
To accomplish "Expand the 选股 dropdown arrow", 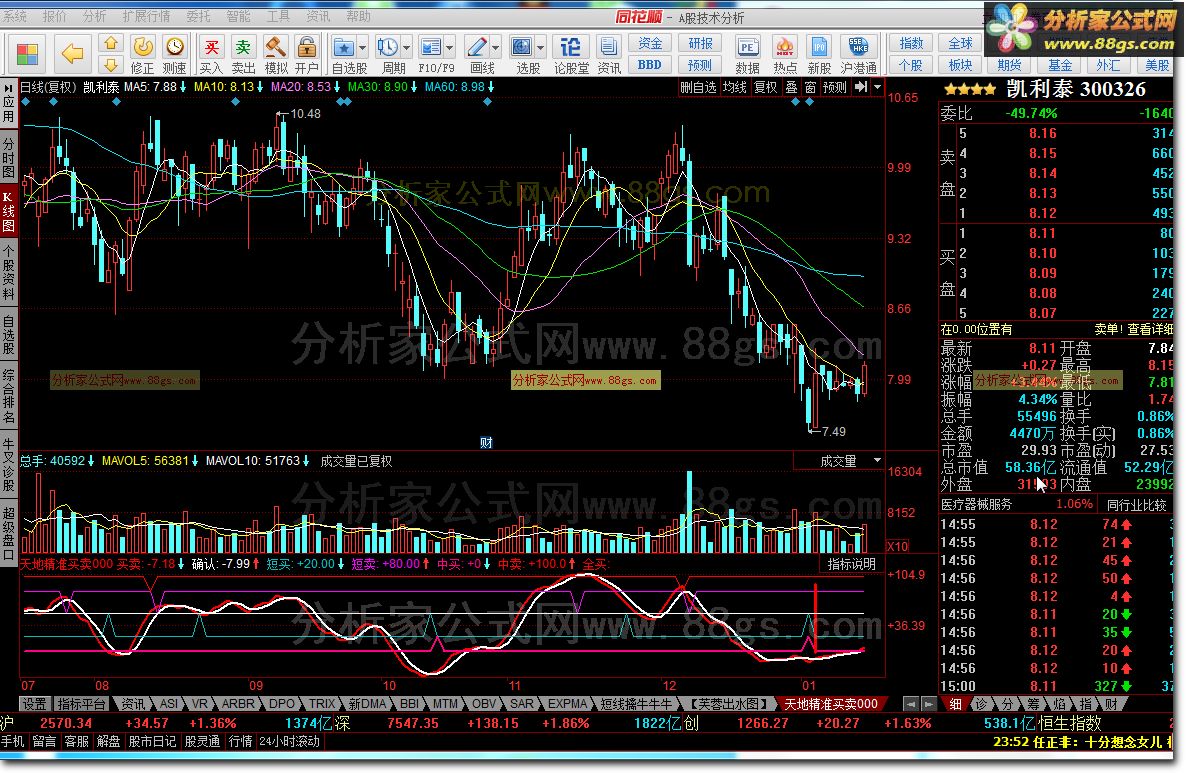I will [541, 48].
